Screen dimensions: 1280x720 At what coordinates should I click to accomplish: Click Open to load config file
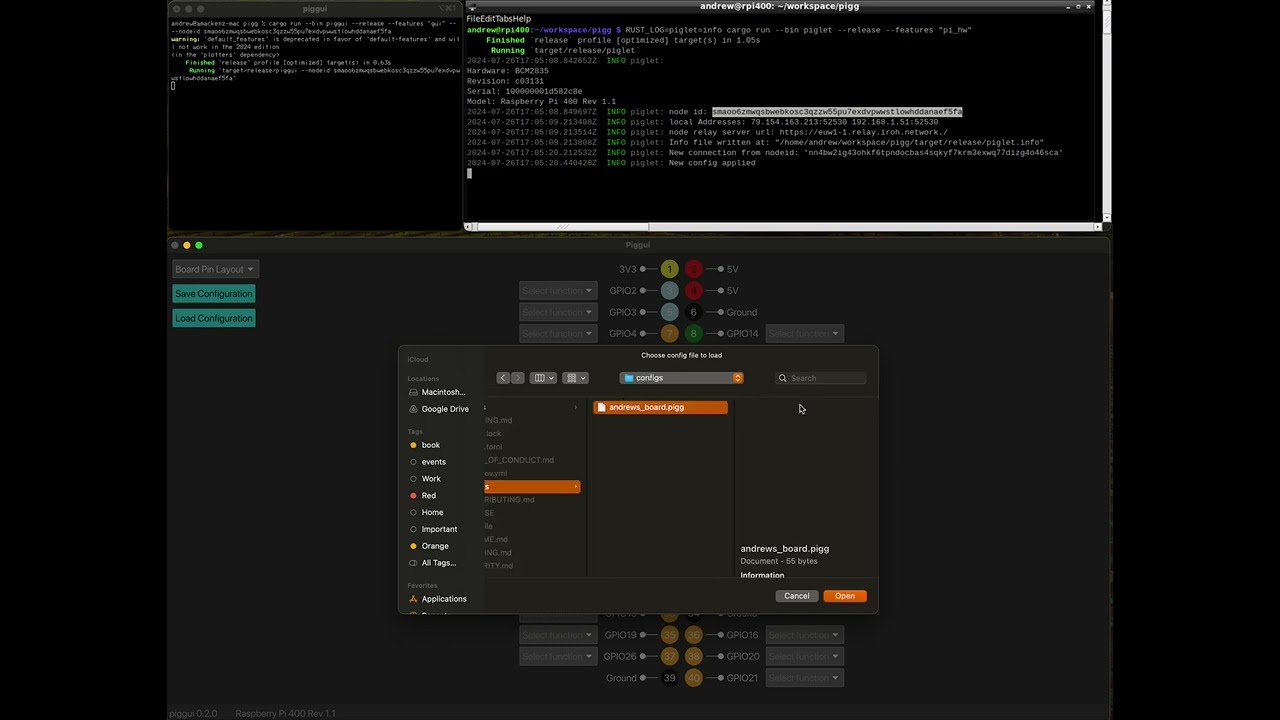845,596
